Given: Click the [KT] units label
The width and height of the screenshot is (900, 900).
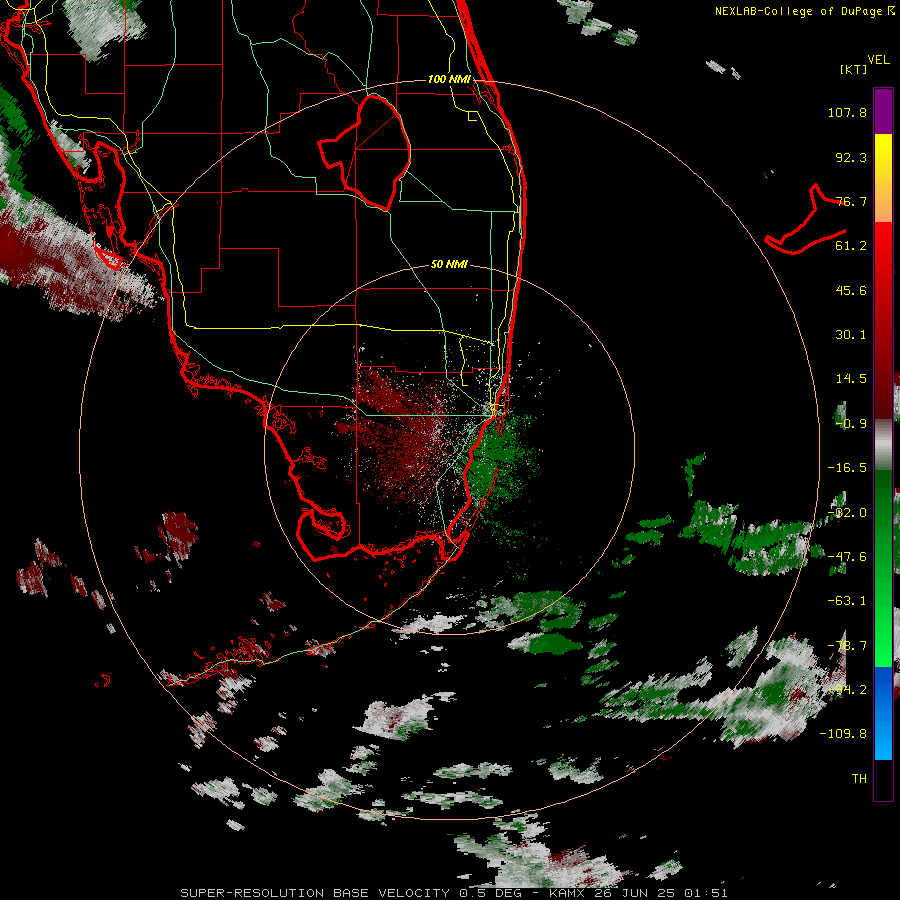Looking at the screenshot, I should pos(854,69).
